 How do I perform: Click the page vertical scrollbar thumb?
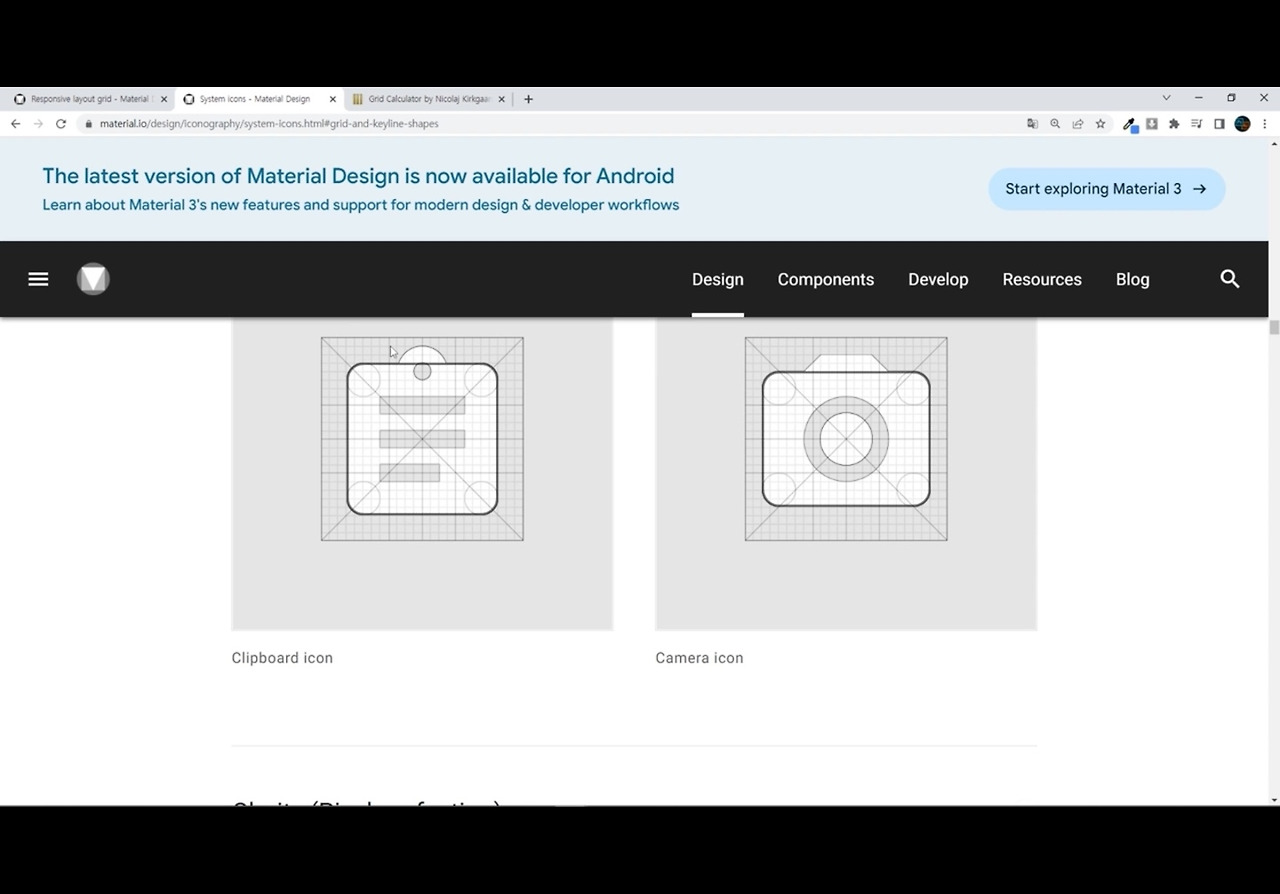coord(1274,328)
